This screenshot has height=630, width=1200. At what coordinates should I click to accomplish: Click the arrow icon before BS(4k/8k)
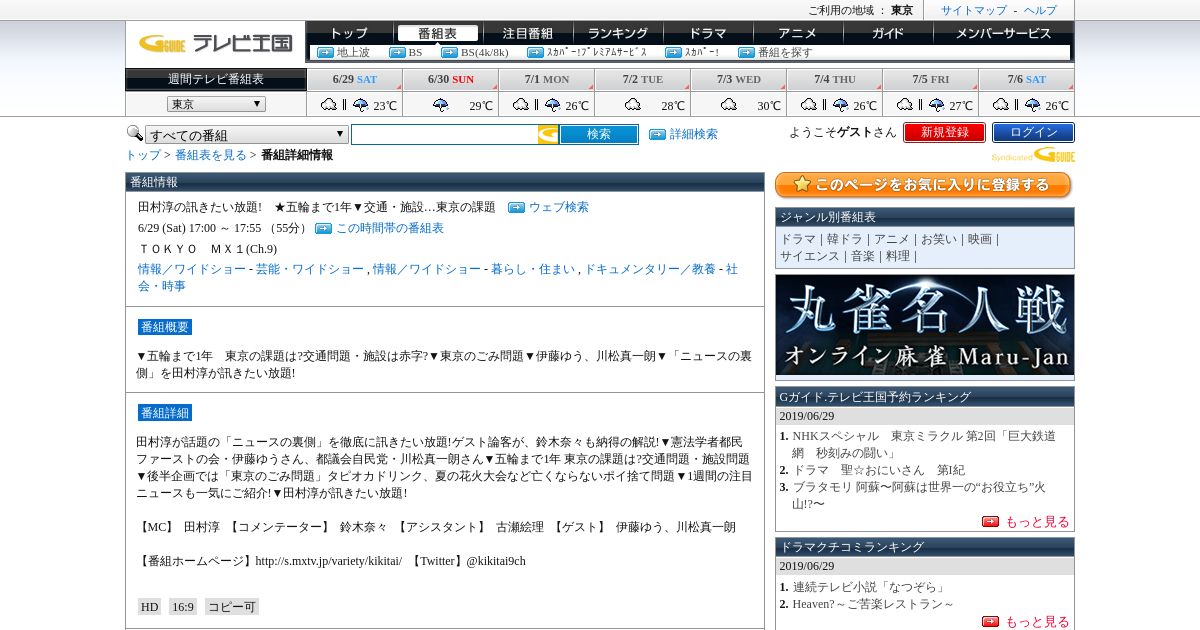449,53
